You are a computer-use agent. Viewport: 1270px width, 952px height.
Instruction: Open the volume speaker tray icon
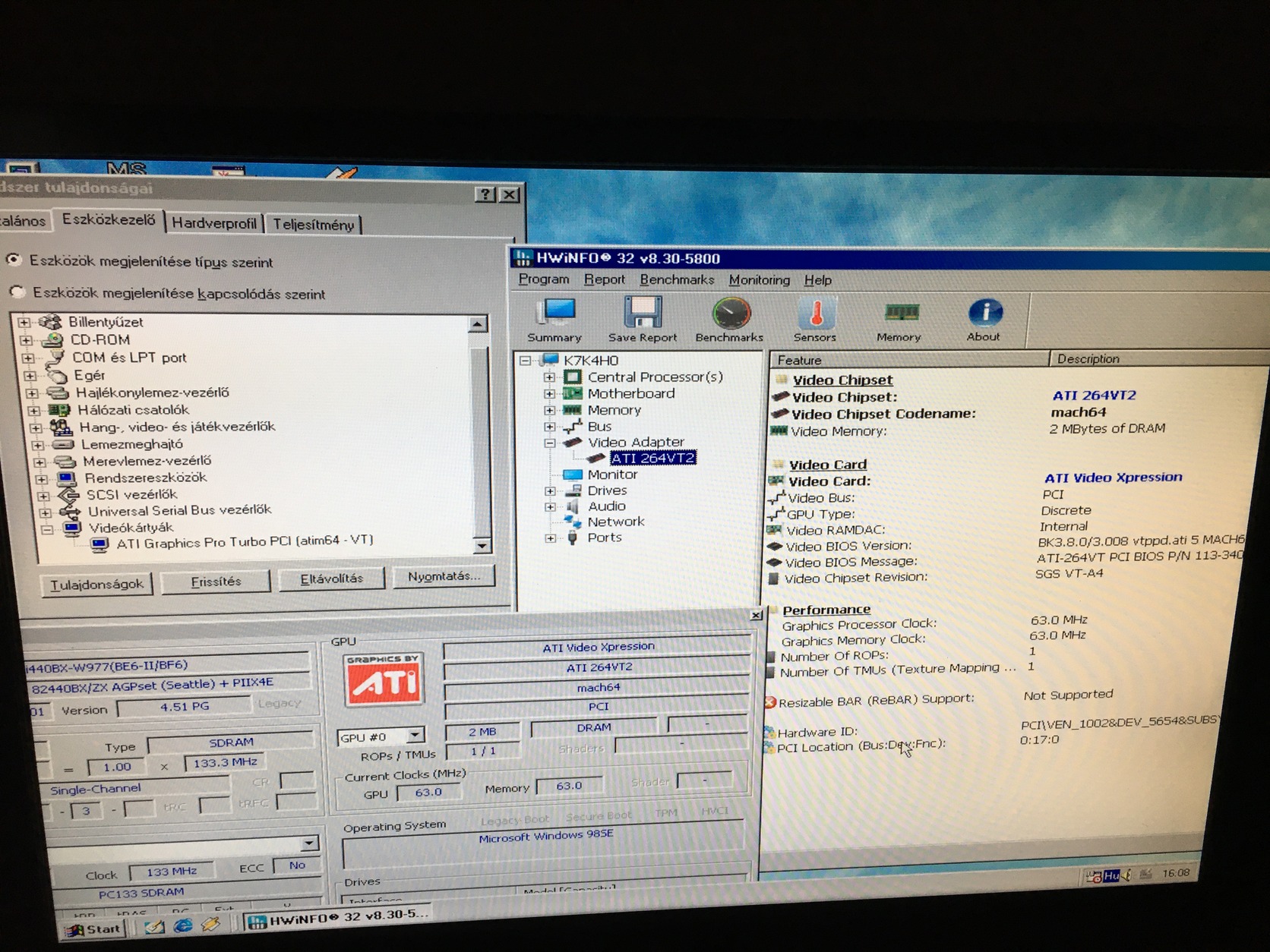(1126, 875)
